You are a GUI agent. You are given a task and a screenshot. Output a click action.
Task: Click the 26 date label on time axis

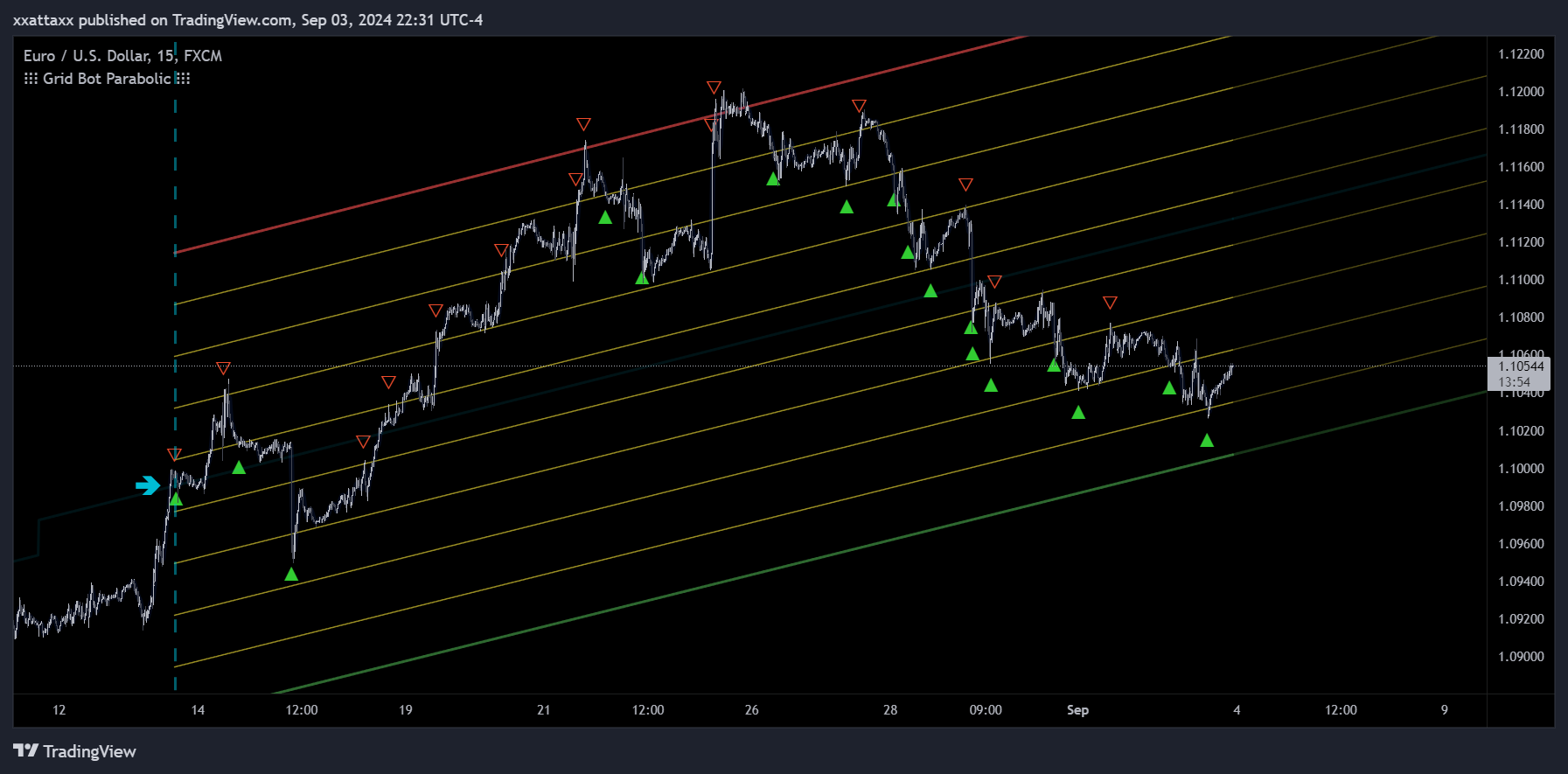pos(752,710)
